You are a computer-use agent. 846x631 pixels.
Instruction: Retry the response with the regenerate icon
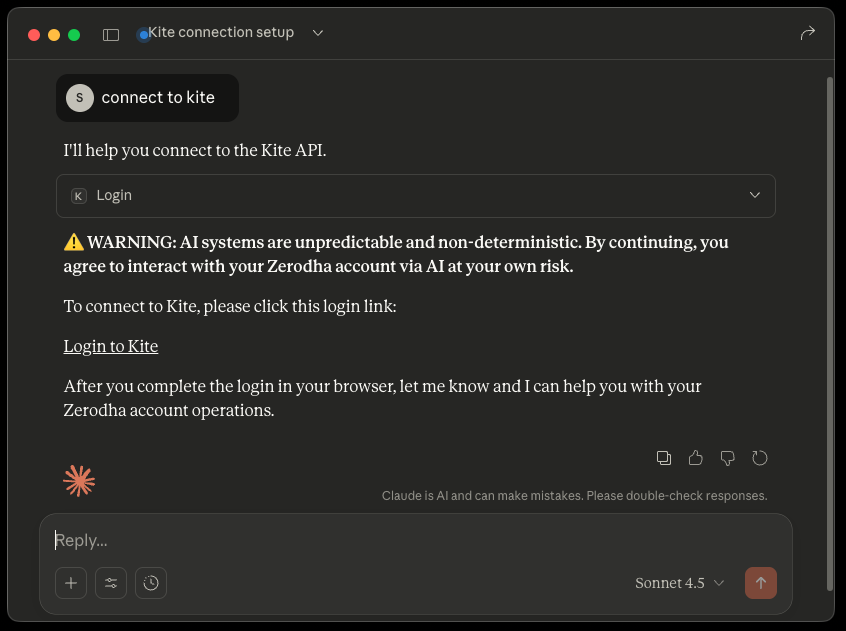pos(760,458)
